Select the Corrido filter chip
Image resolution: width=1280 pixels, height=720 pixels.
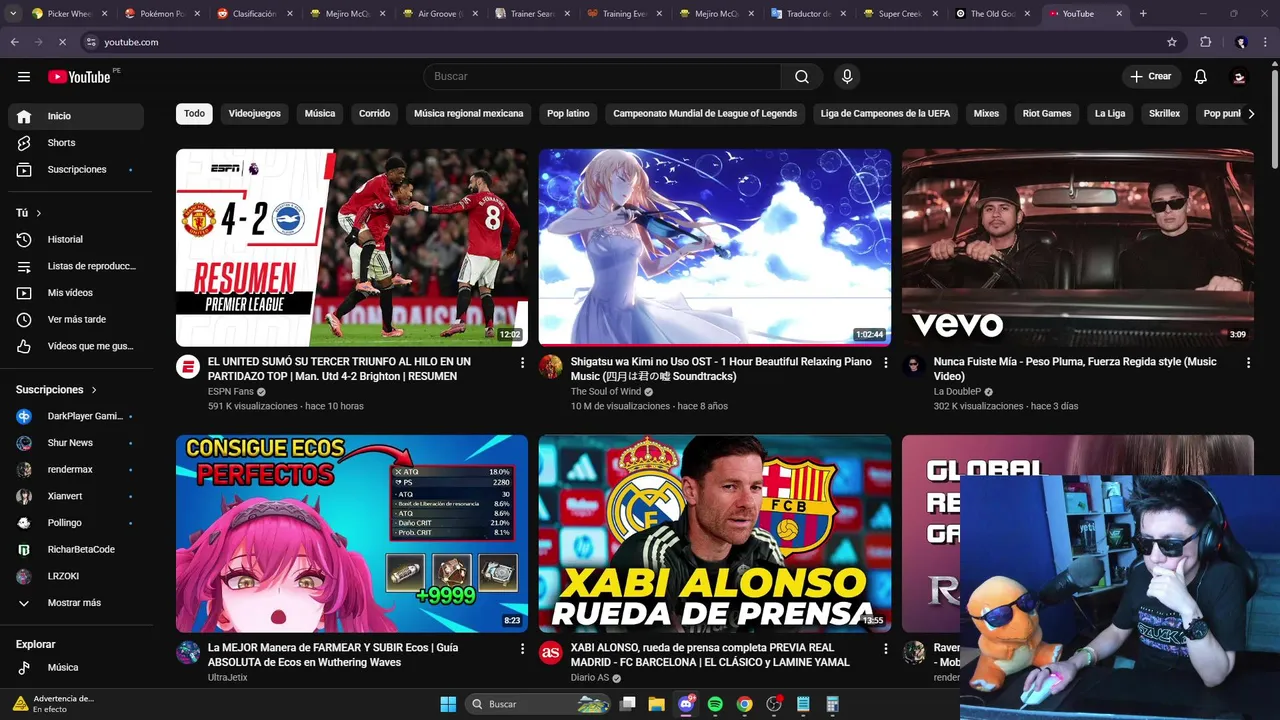click(375, 113)
